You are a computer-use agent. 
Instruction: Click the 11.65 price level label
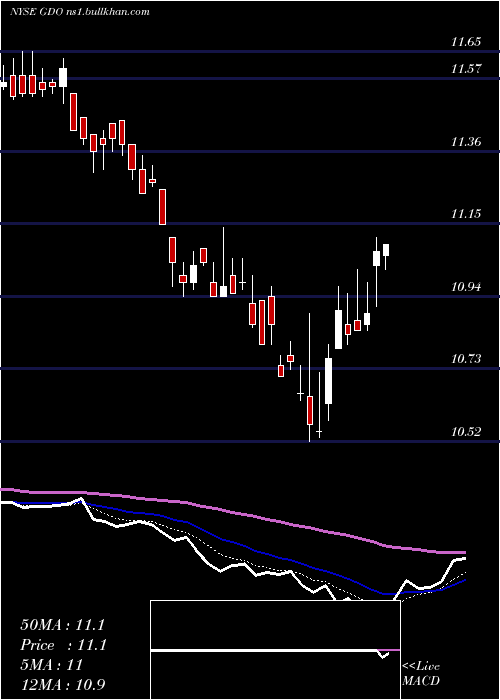click(x=466, y=42)
